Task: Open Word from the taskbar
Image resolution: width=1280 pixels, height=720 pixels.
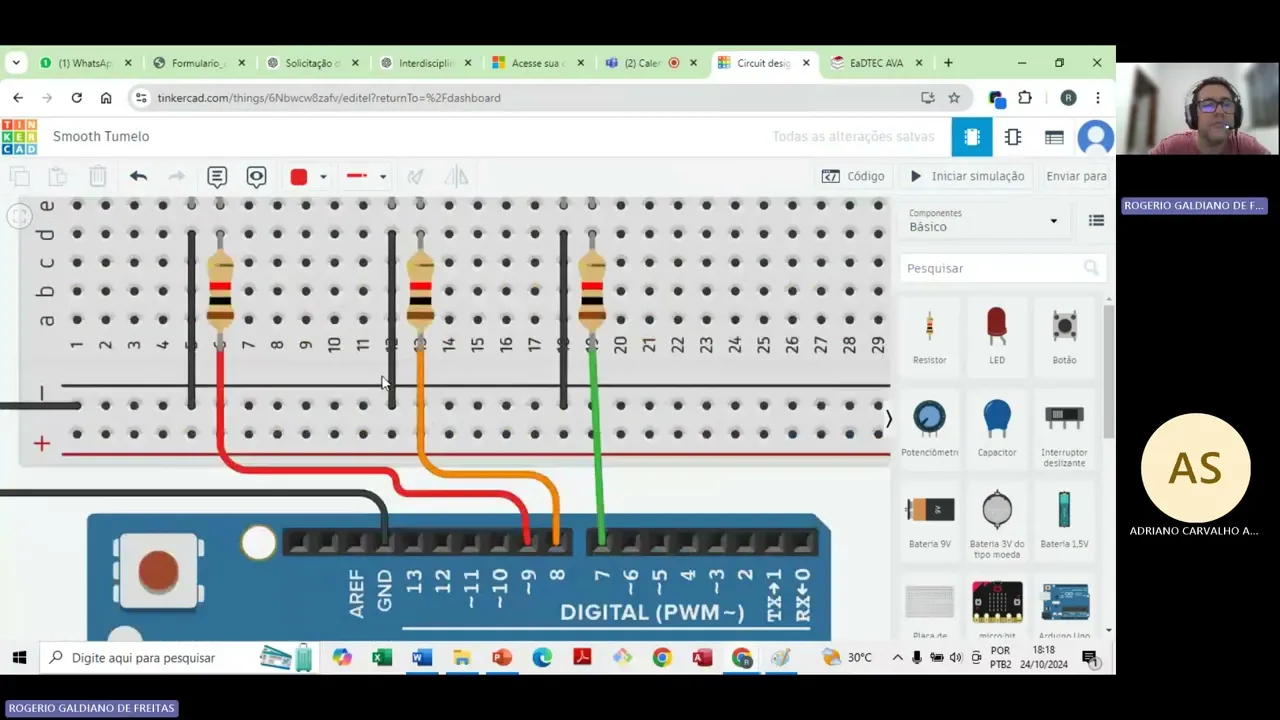Action: [421, 657]
